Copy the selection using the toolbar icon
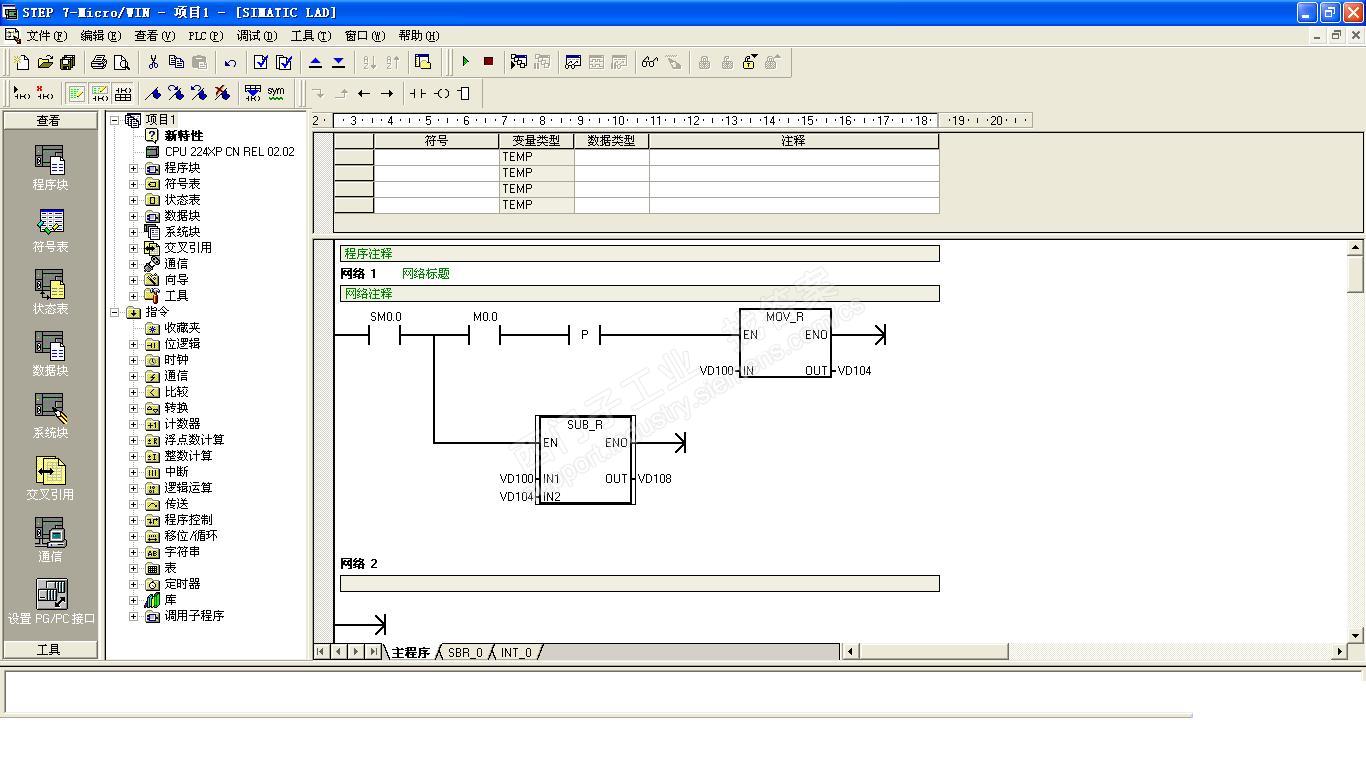1366x768 pixels. pos(176,62)
